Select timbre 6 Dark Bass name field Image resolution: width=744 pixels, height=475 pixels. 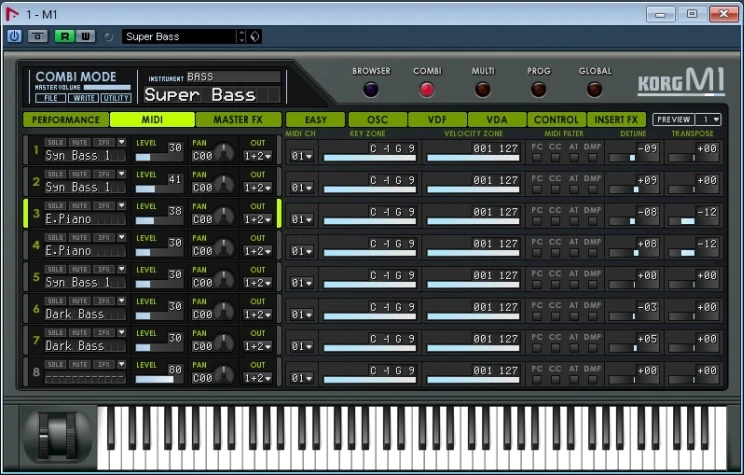85,314
